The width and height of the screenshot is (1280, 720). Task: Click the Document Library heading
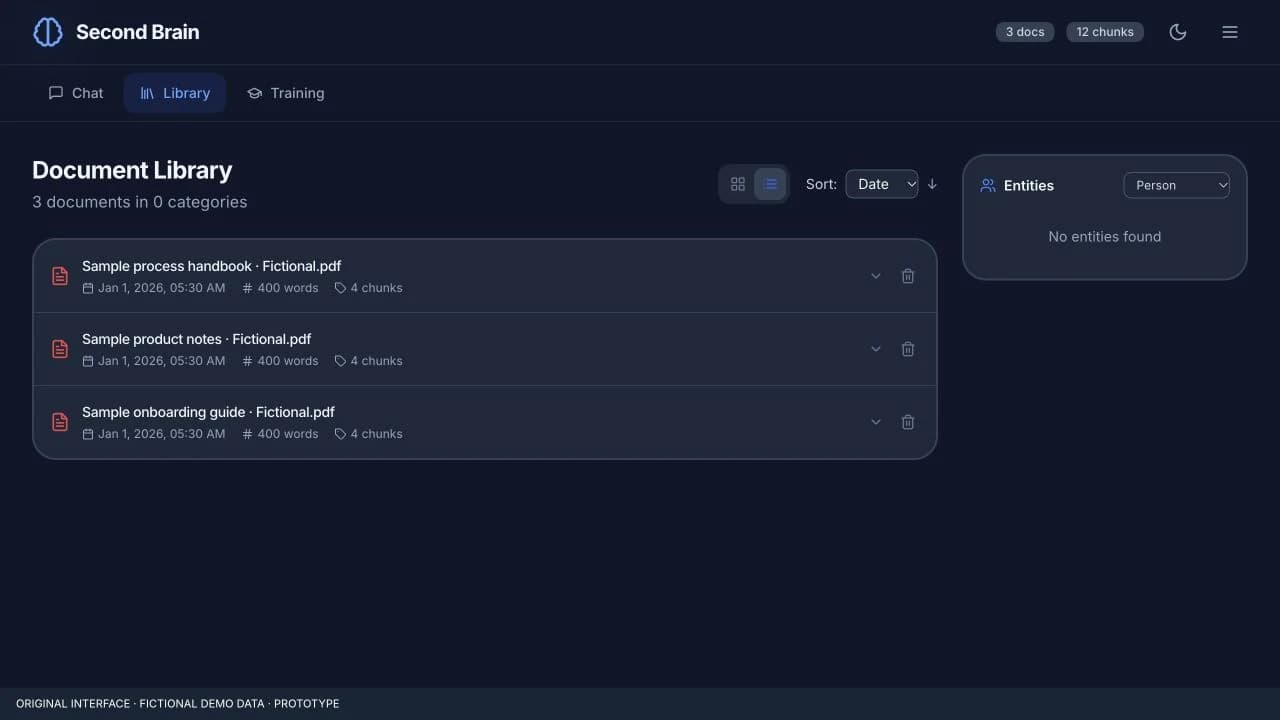[132, 170]
